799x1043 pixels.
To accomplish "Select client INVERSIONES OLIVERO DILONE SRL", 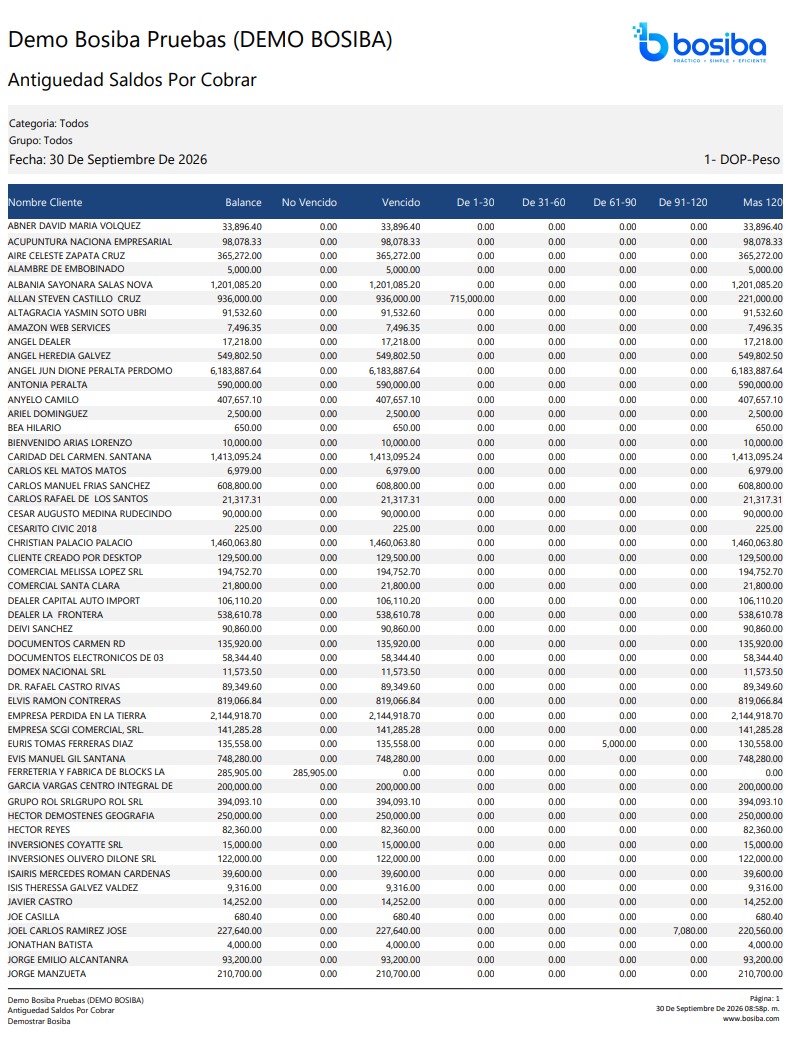I will [82, 859].
